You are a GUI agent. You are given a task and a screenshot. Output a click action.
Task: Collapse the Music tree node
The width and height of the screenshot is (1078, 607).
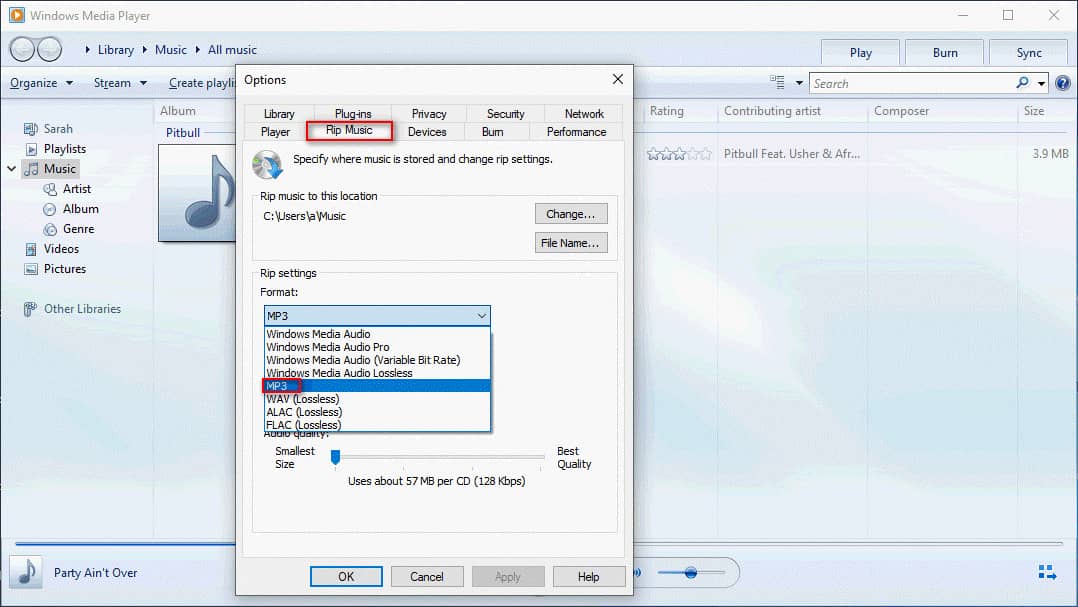(x=12, y=168)
